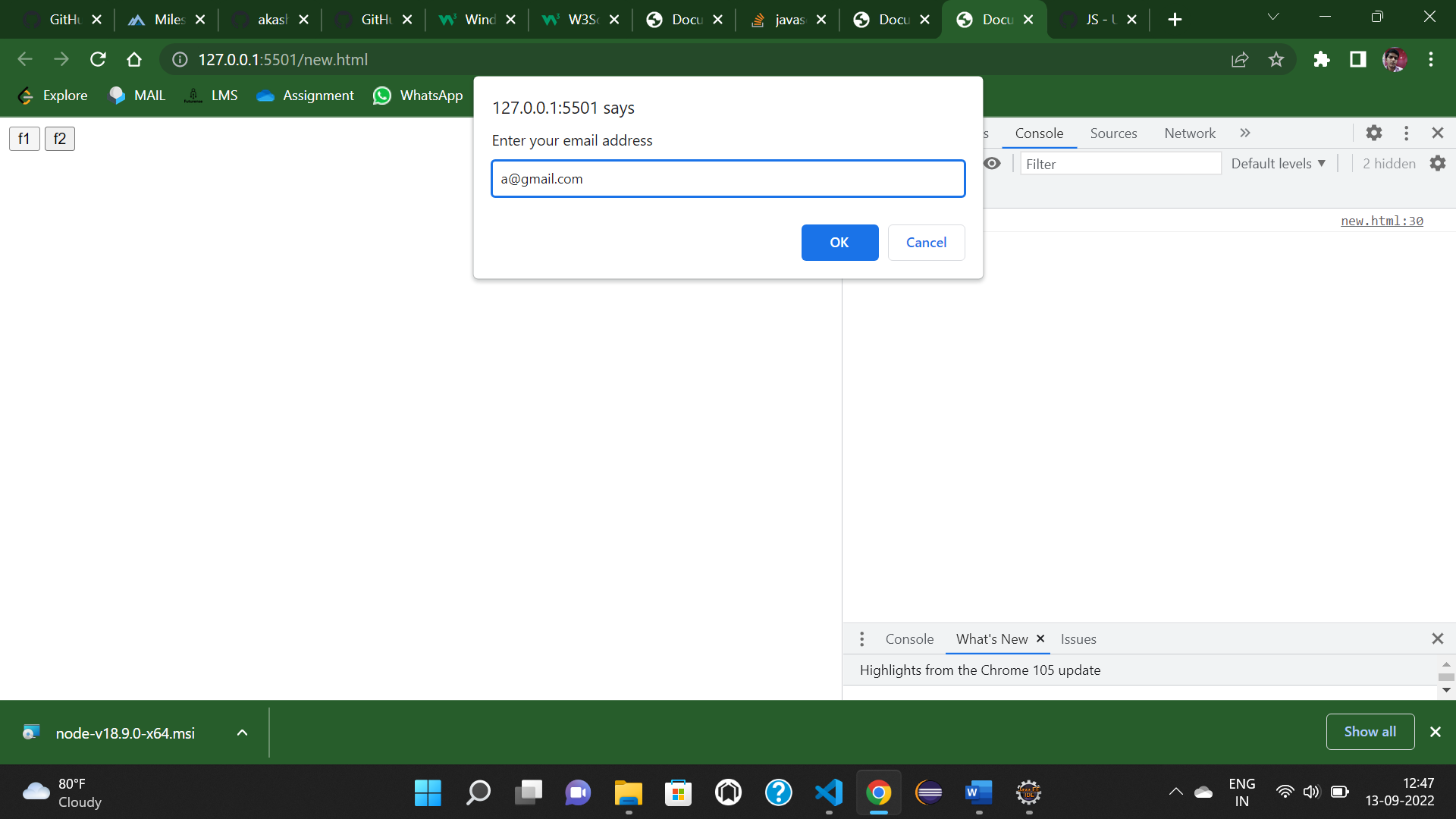Open console settings gear next to 2 hidden
The width and height of the screenshot is (1456, 819).
pos(1438,164)
